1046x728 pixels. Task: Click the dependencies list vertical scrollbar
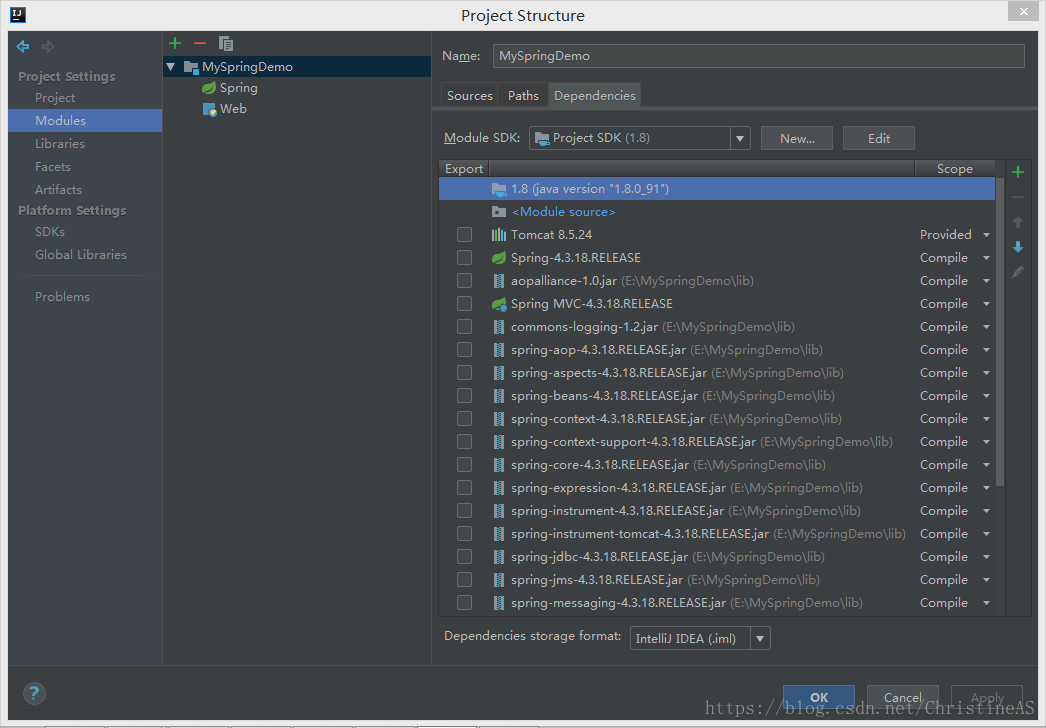(x=1000, y=334)
